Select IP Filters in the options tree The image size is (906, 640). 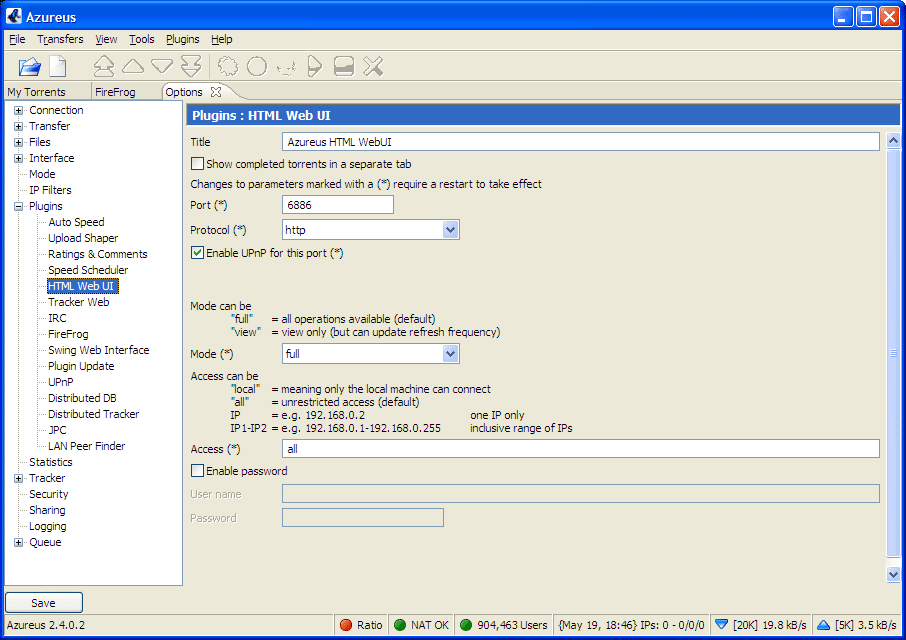tap(50, 190)
